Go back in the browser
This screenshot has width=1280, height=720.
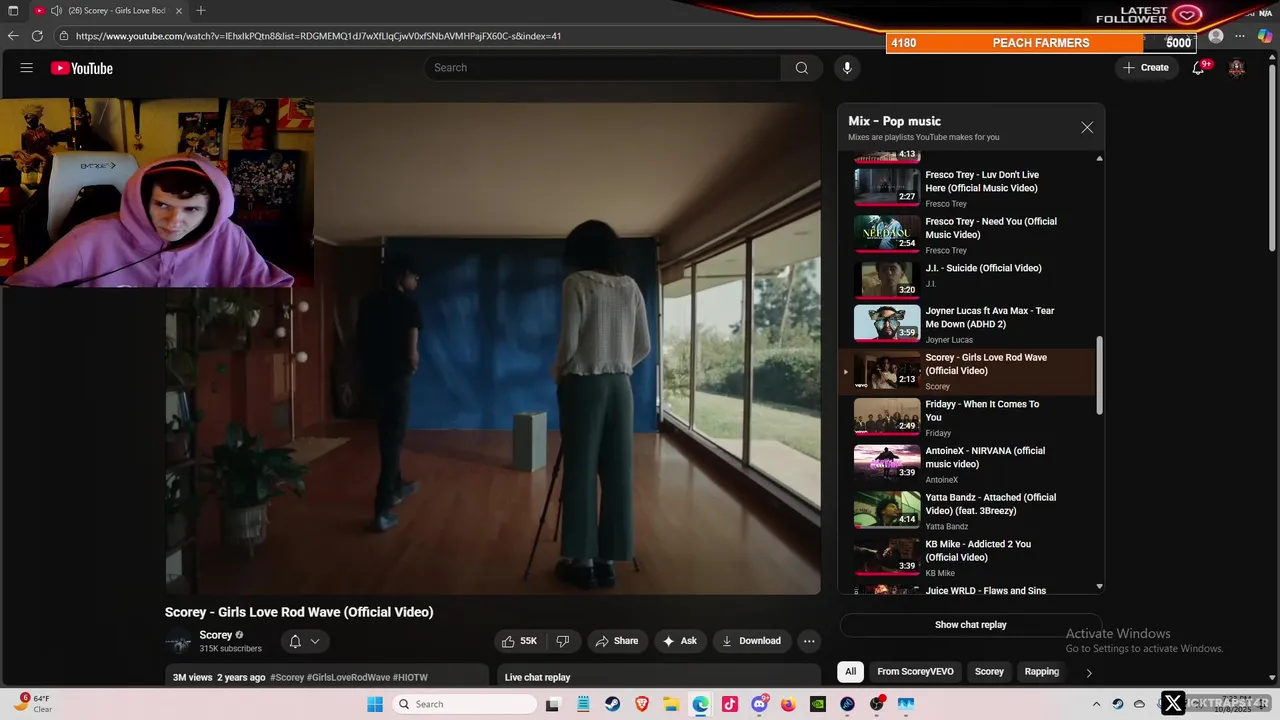(x=13, y=36)
